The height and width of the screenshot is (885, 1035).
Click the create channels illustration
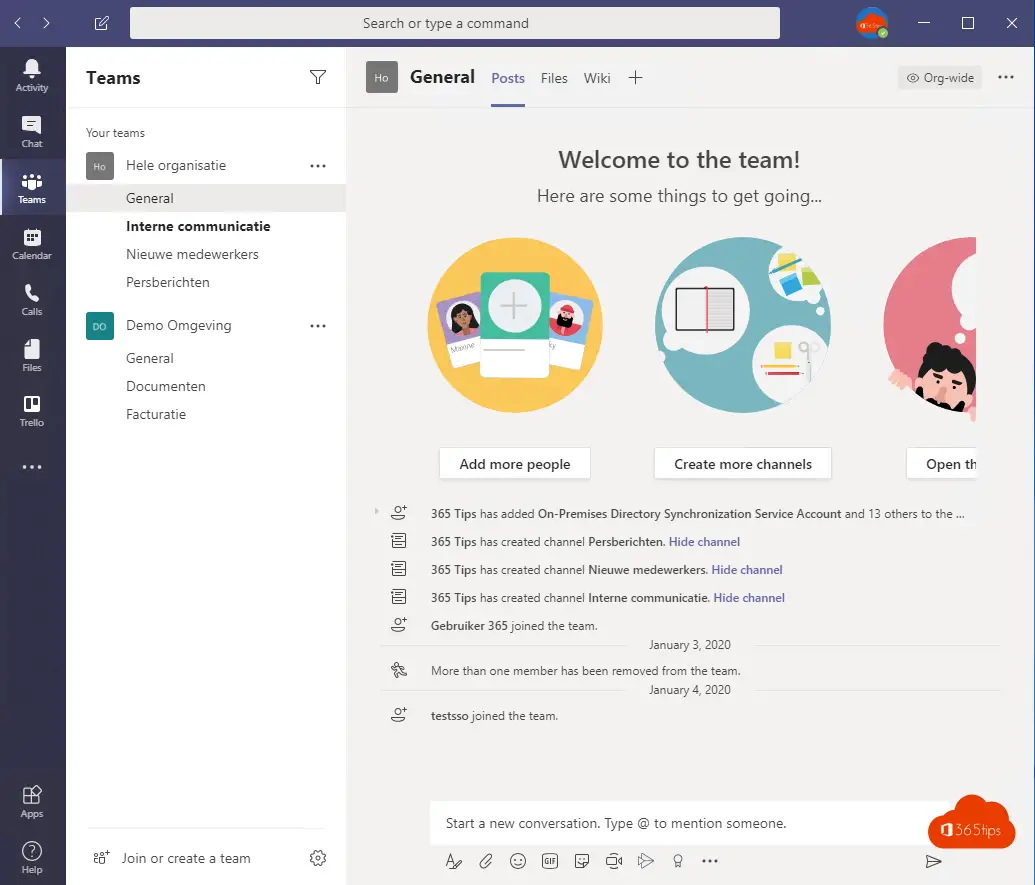pos(743,325)
